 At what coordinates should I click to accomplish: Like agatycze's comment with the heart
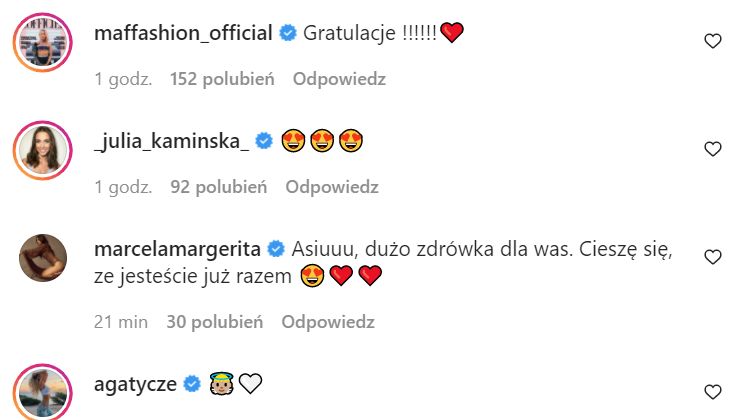coord(712,391)
